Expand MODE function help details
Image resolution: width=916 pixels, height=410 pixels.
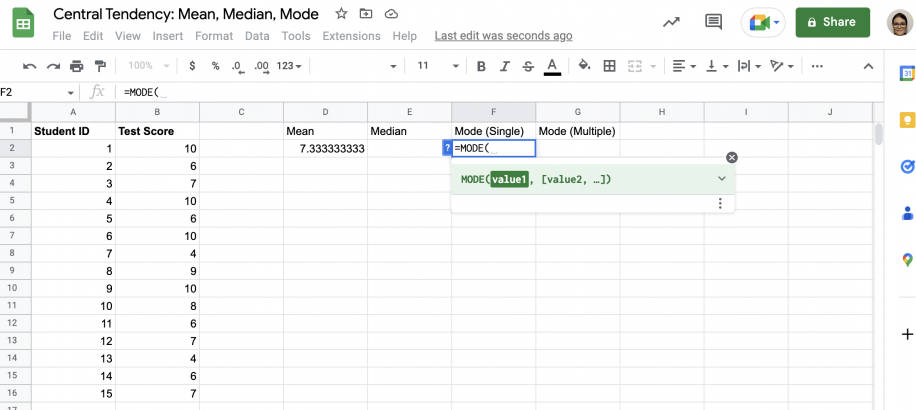click(x=721, y=179)
